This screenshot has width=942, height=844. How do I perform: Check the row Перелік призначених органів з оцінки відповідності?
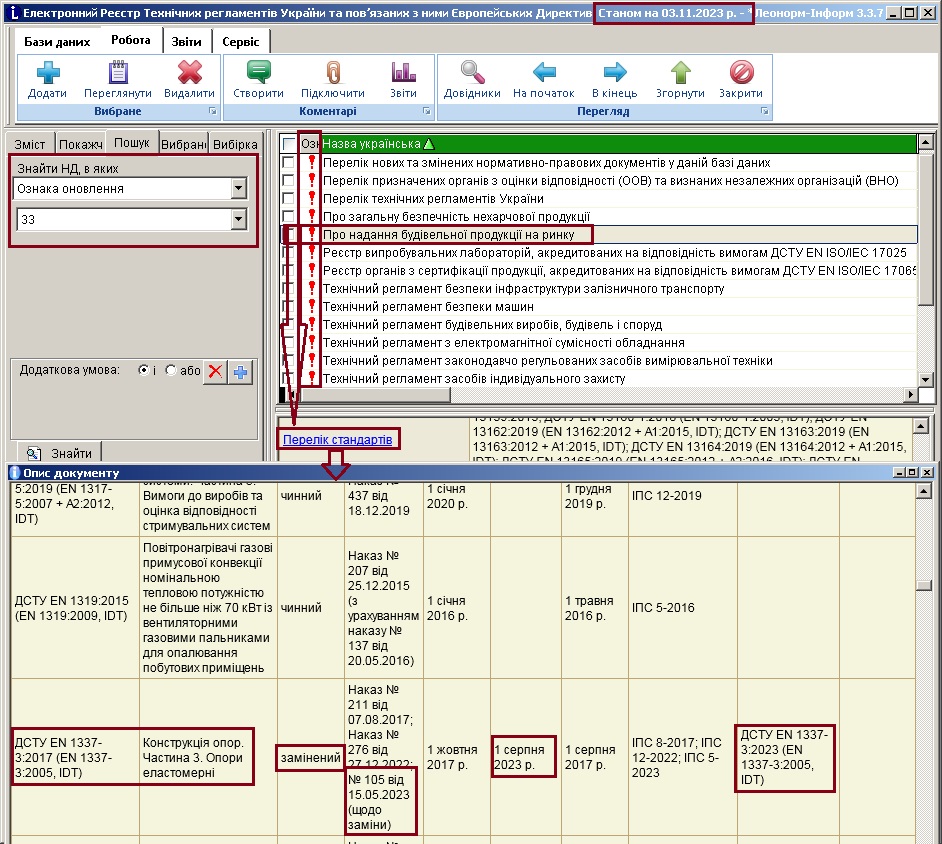tap(288, 180)
